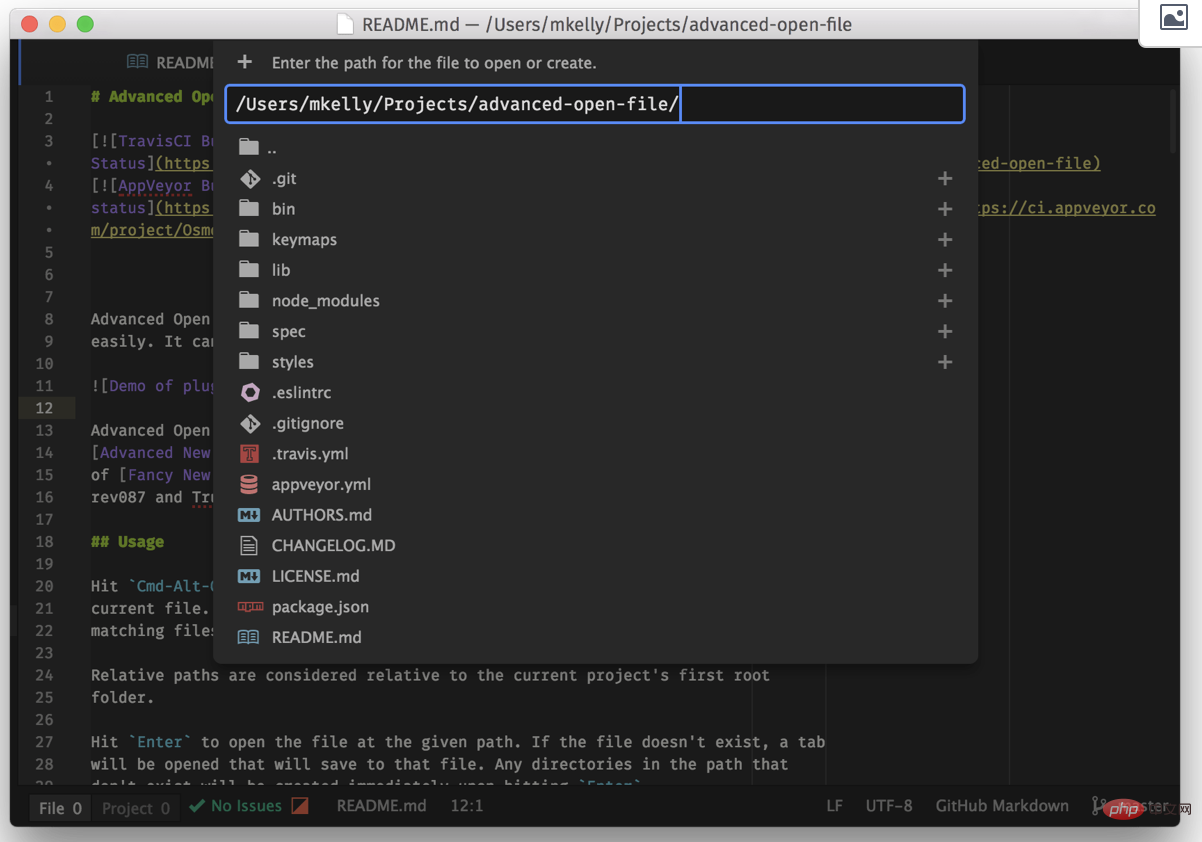Click the image icon at the top-right corner

tap(1173, 17)
